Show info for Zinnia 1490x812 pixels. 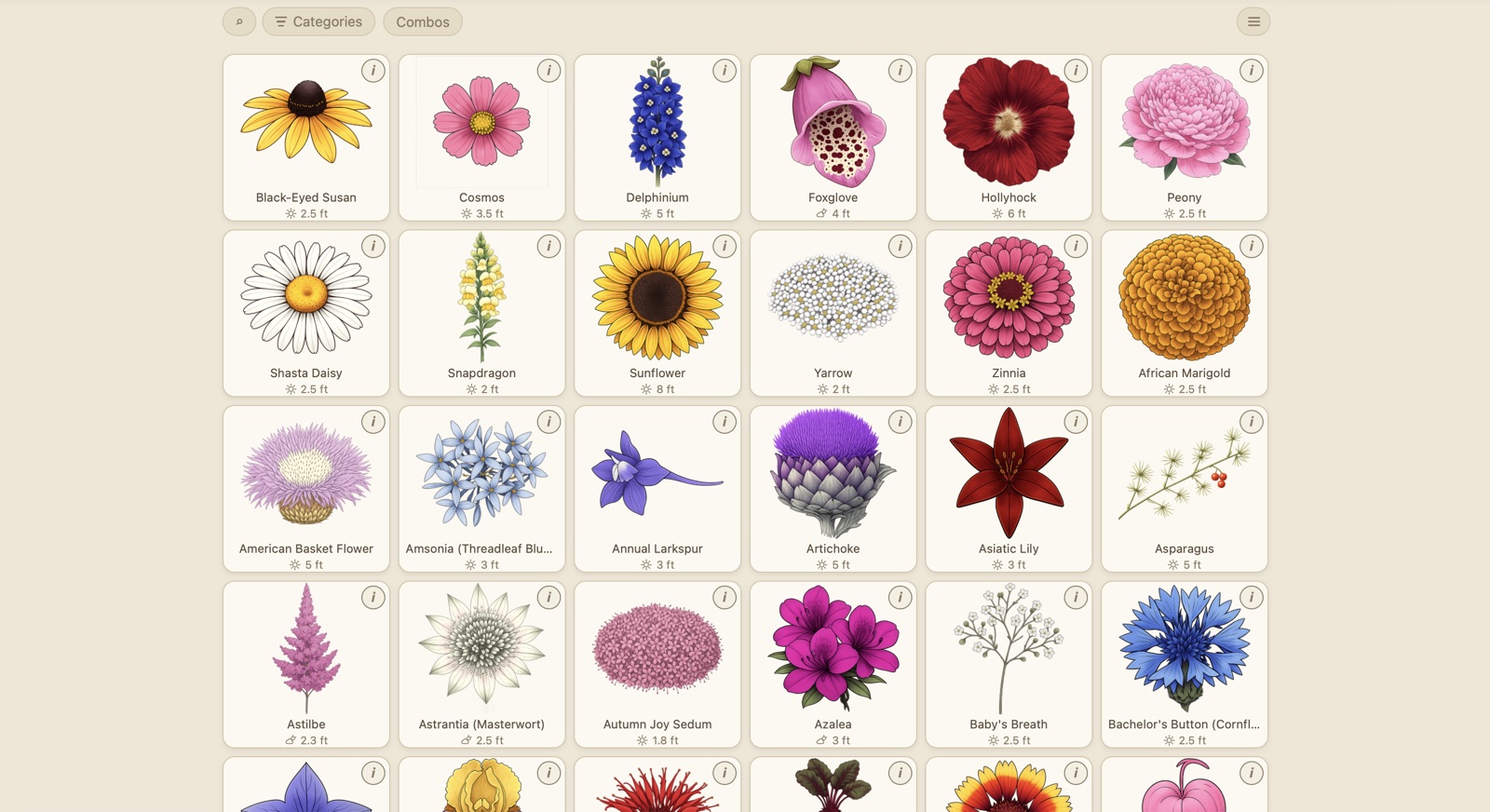[1077, 247]
